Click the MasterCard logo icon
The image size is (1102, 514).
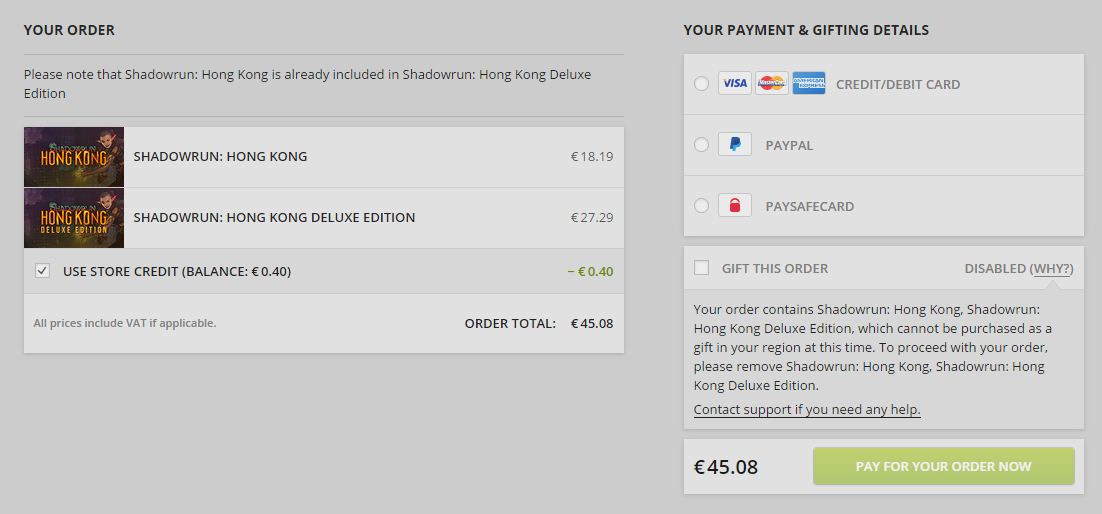click(772, 84)
